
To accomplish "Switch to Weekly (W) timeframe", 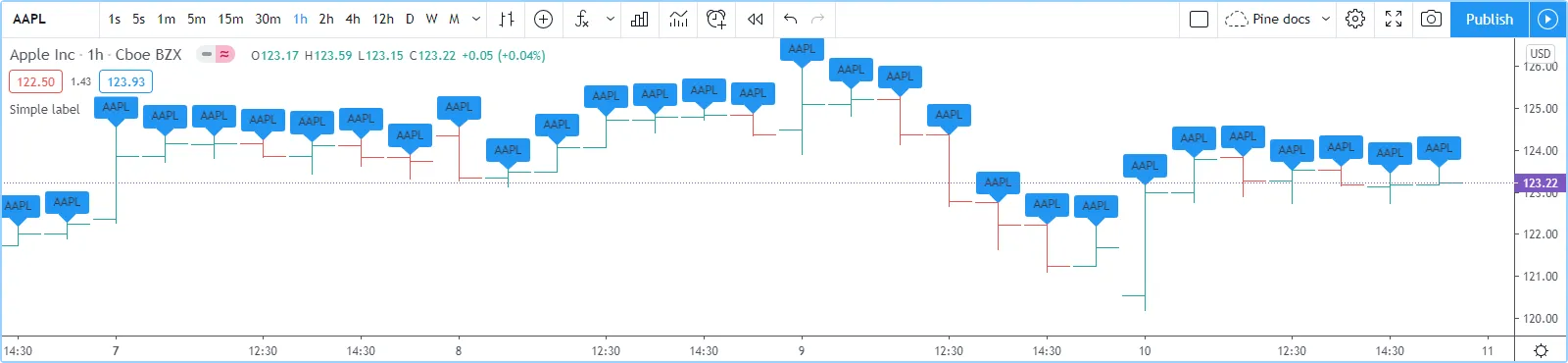I will (x=431, y=19).
